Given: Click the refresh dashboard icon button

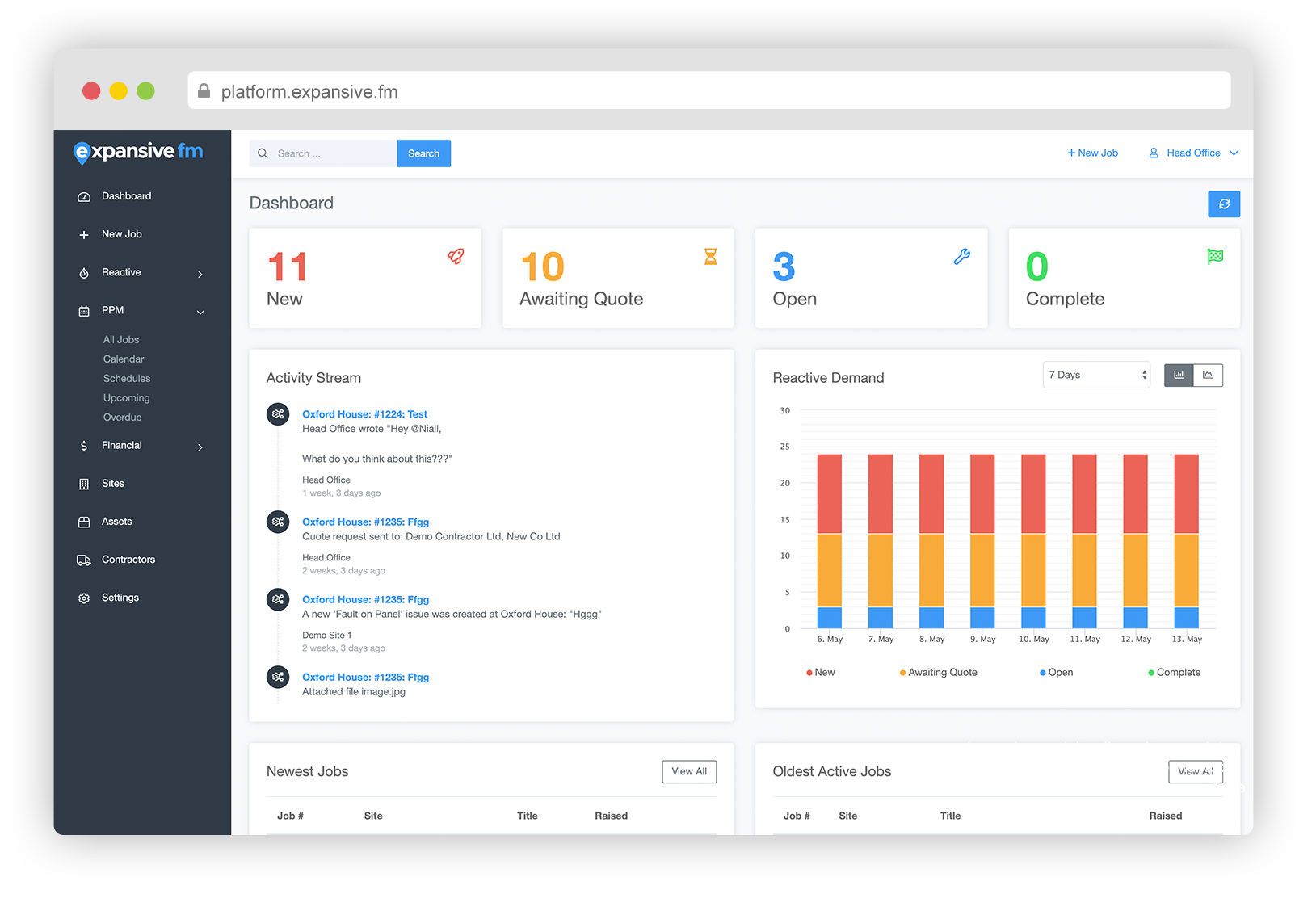Looking at the screenshot, I should point(1223,204).
